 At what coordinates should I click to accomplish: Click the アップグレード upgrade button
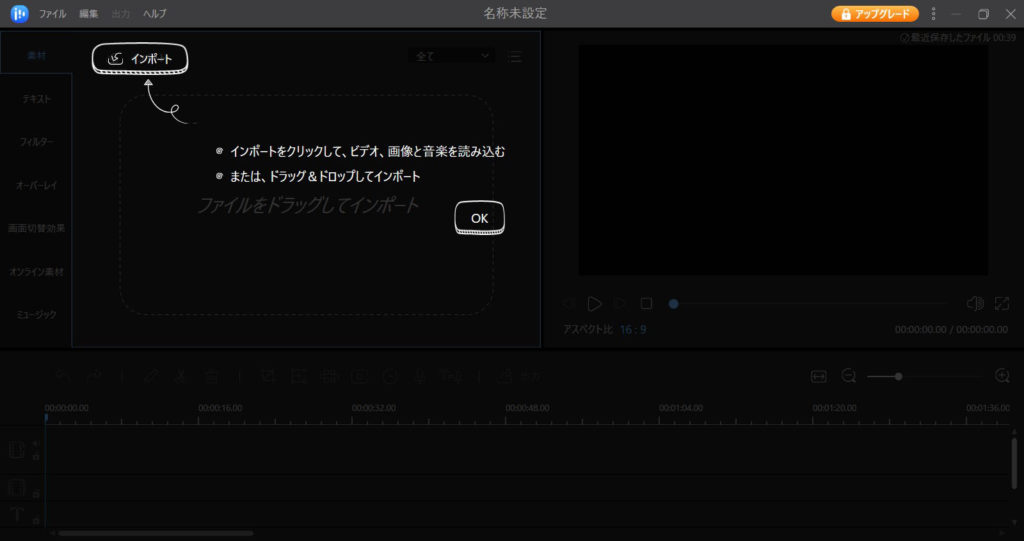click(x=874, y=14)
